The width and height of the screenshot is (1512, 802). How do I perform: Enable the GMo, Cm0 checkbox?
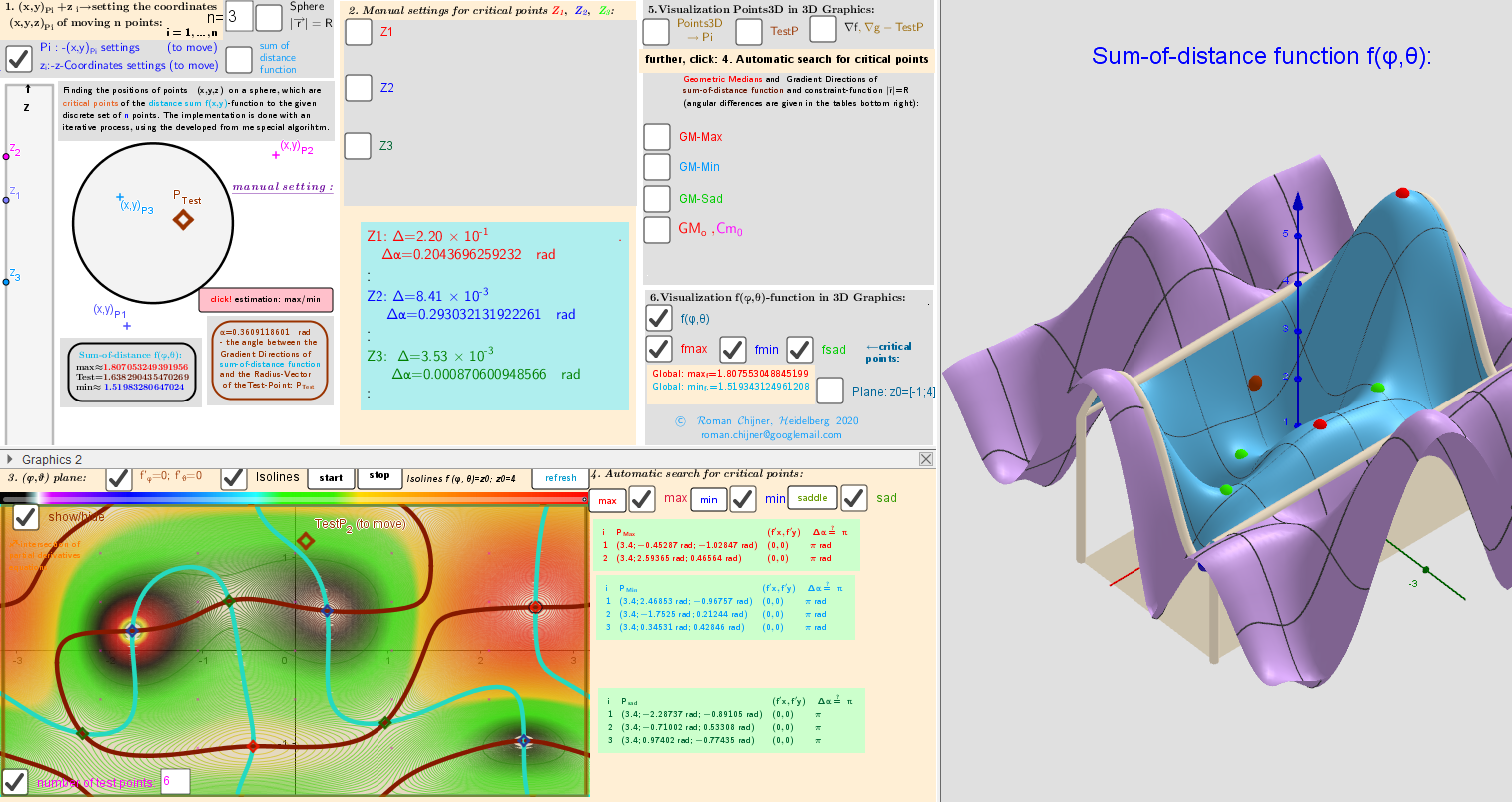tap(657, 229)
